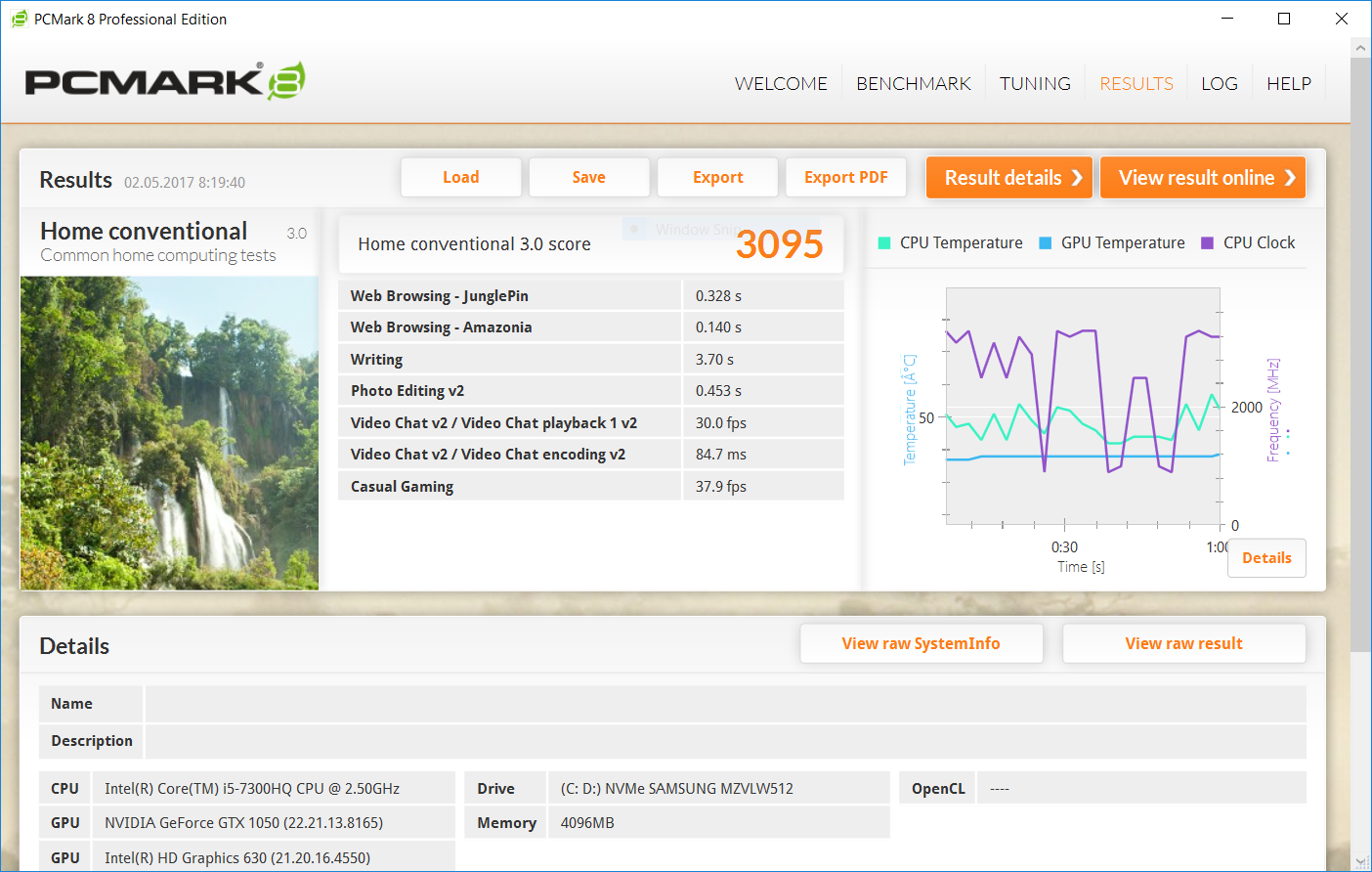Select the Video Chat encoding v2 row
Screen dimensions: 1372x872
click(591, 455)
